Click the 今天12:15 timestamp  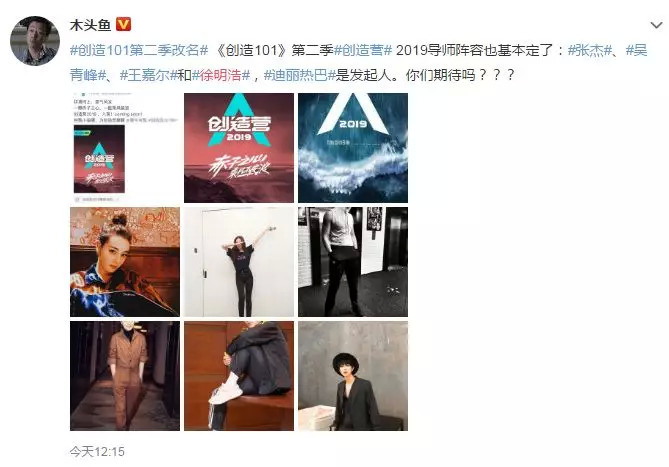pos(97,452)
